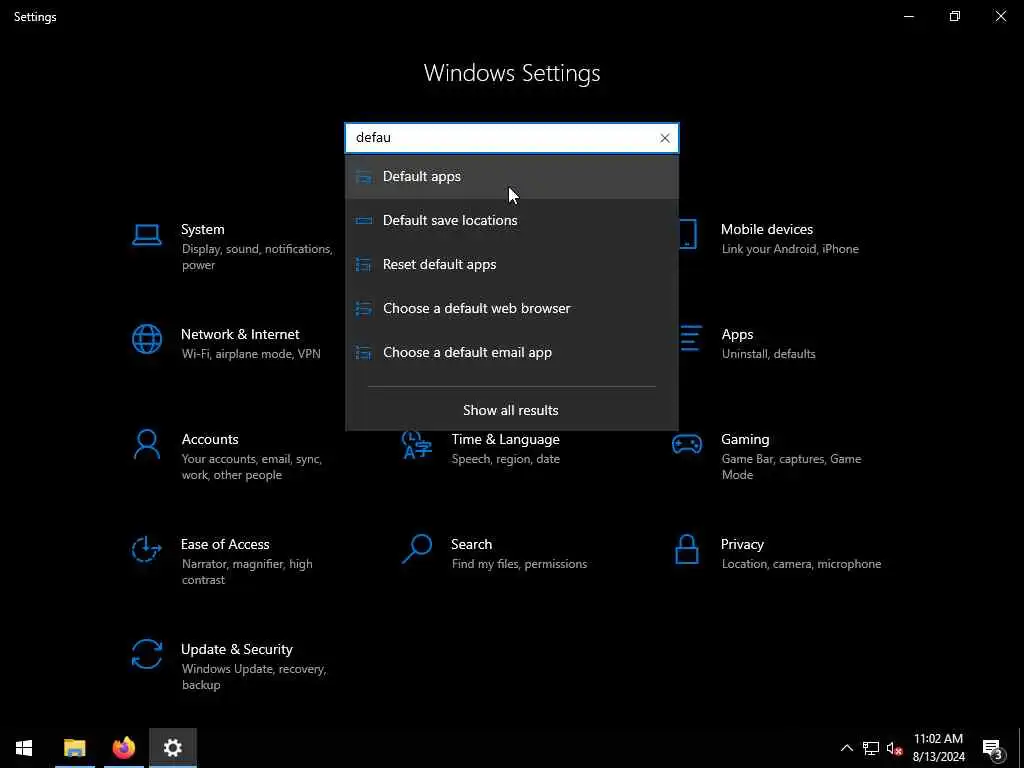Viewport: 1024px width, 768px height.
Task: Open the Update & Security arrows icon
Action: [146, 654]
